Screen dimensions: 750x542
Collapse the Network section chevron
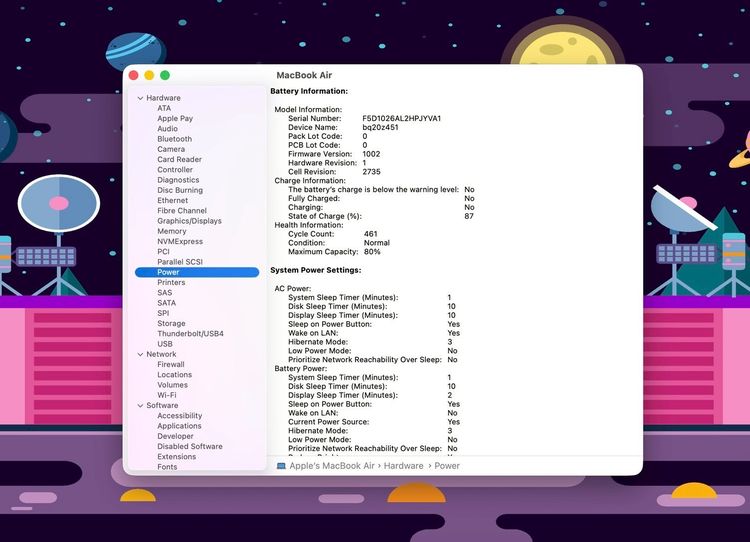point(140,354)
